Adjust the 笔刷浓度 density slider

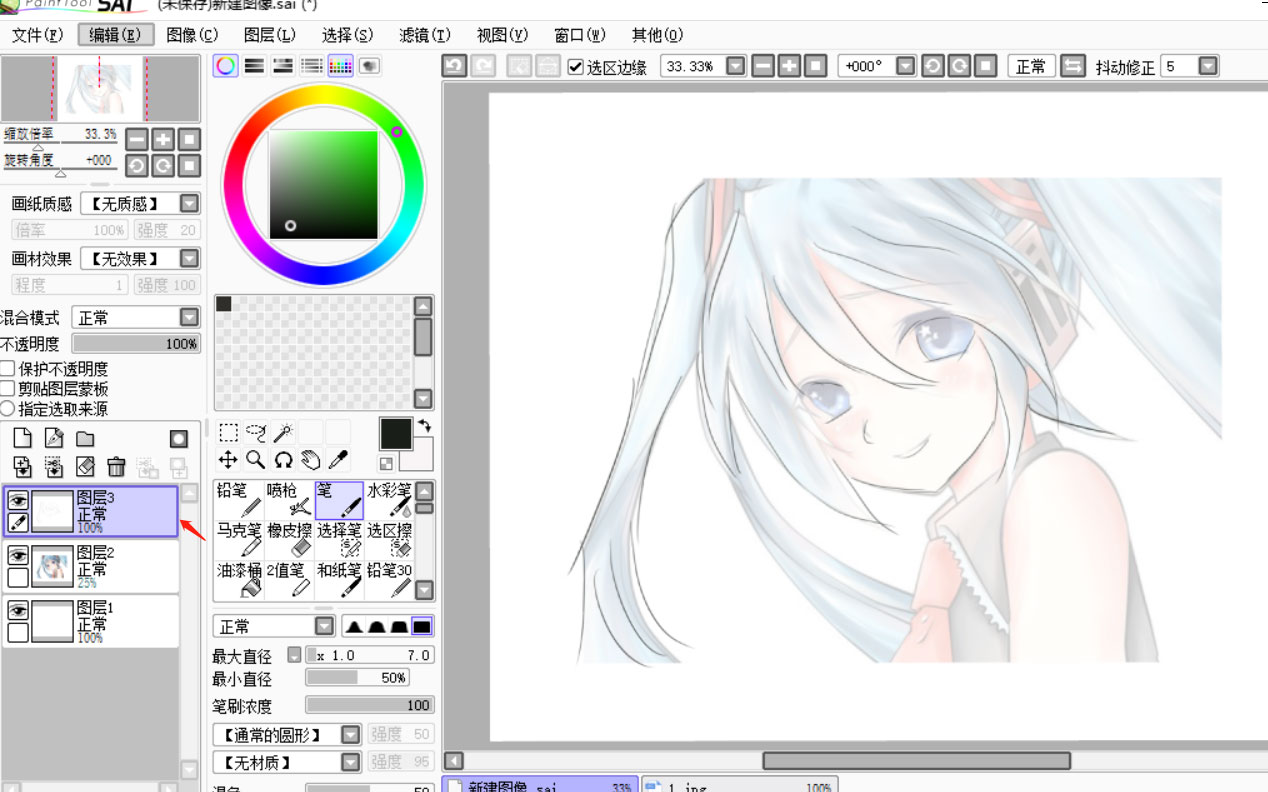tap(369, 705)
